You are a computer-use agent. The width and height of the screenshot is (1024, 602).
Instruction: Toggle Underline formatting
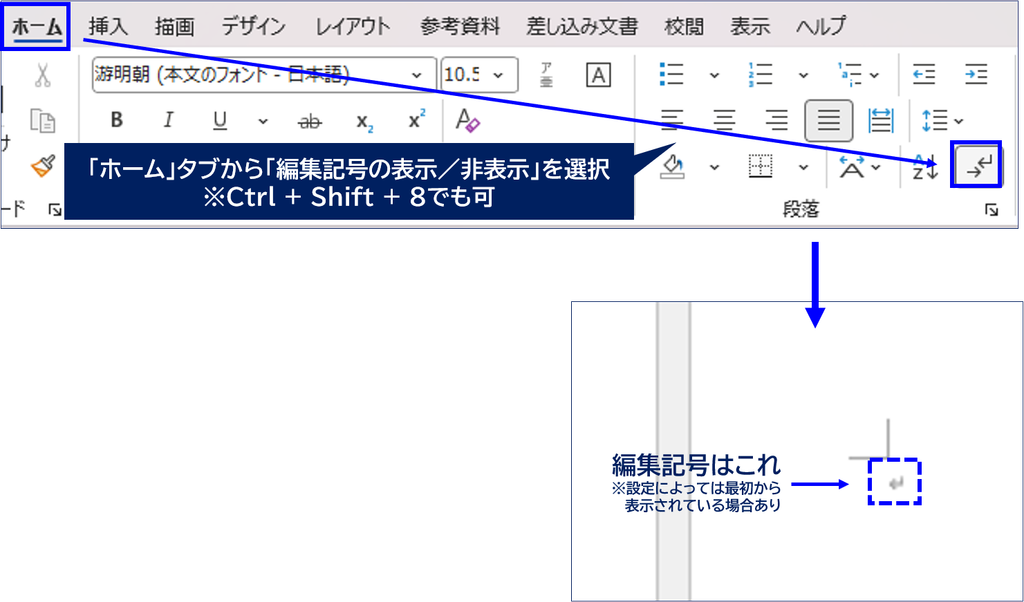pyautogui.click(x=220, y=121)
